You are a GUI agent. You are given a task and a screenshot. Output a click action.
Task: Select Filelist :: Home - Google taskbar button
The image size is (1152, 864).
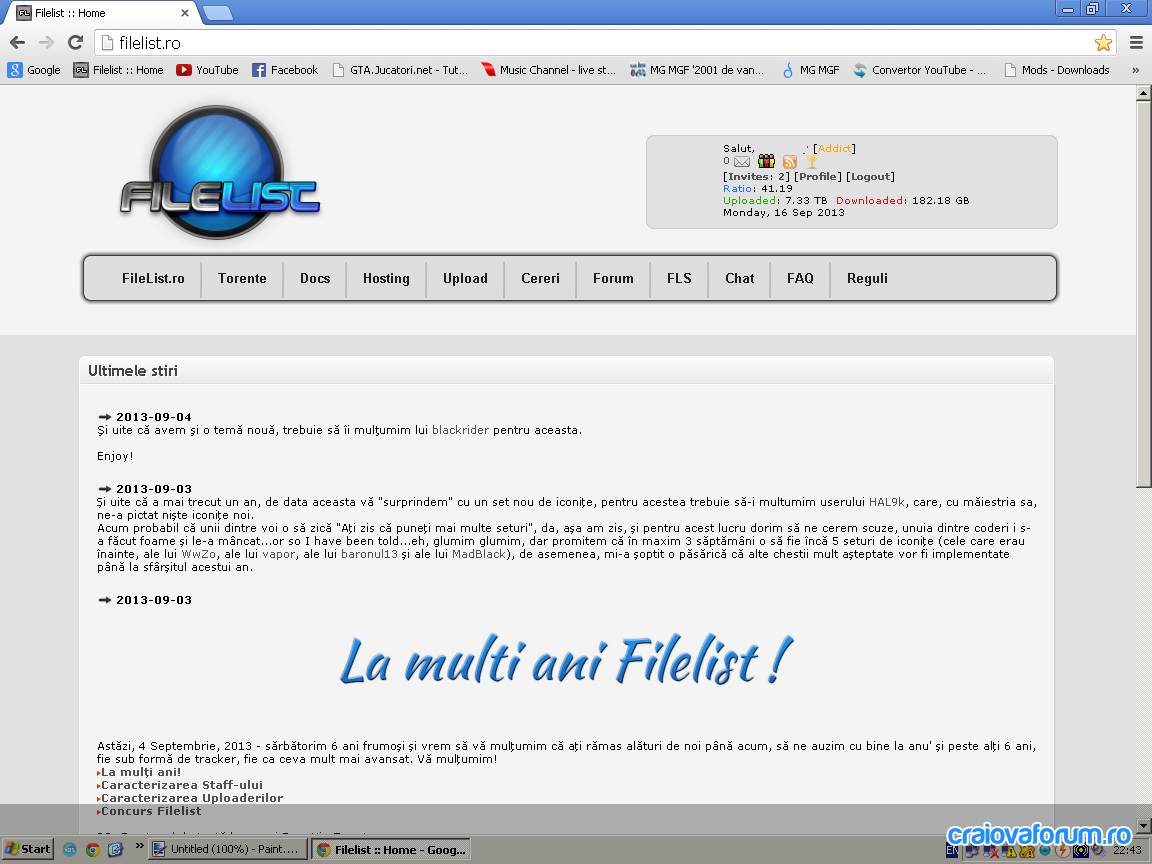pos(391,849)
